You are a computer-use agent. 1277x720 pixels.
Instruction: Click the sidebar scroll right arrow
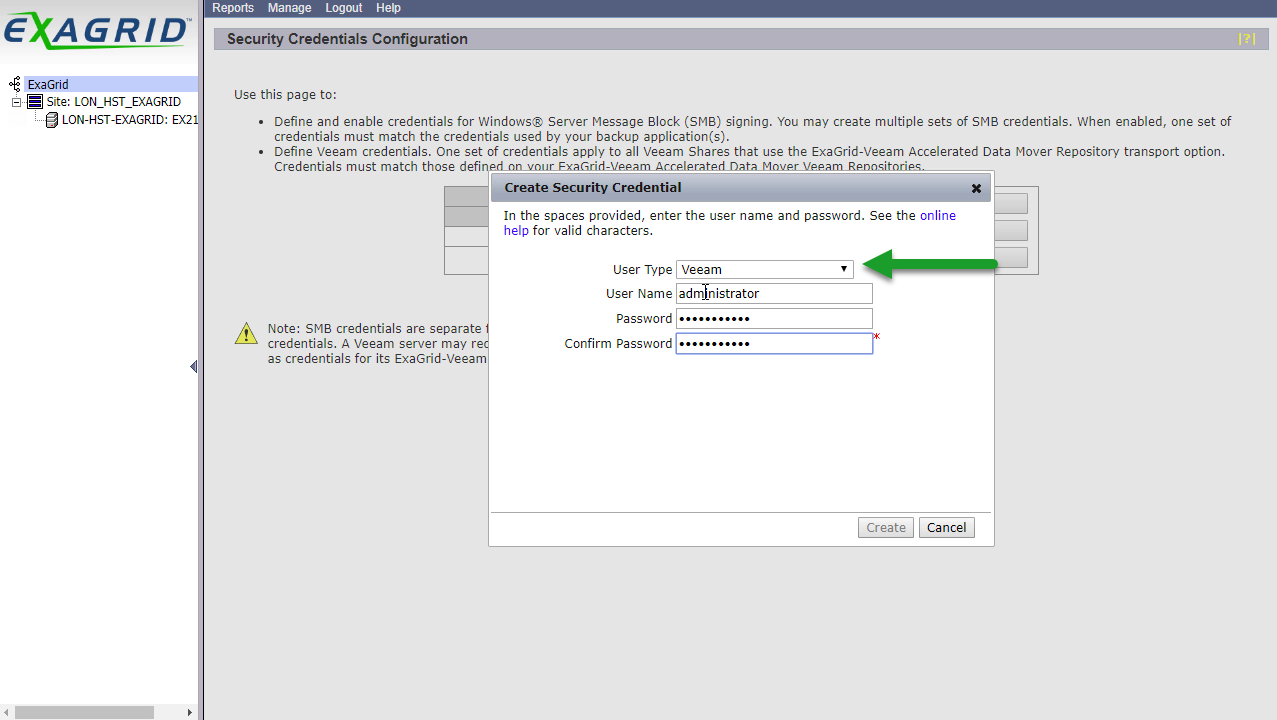point(191,712)
